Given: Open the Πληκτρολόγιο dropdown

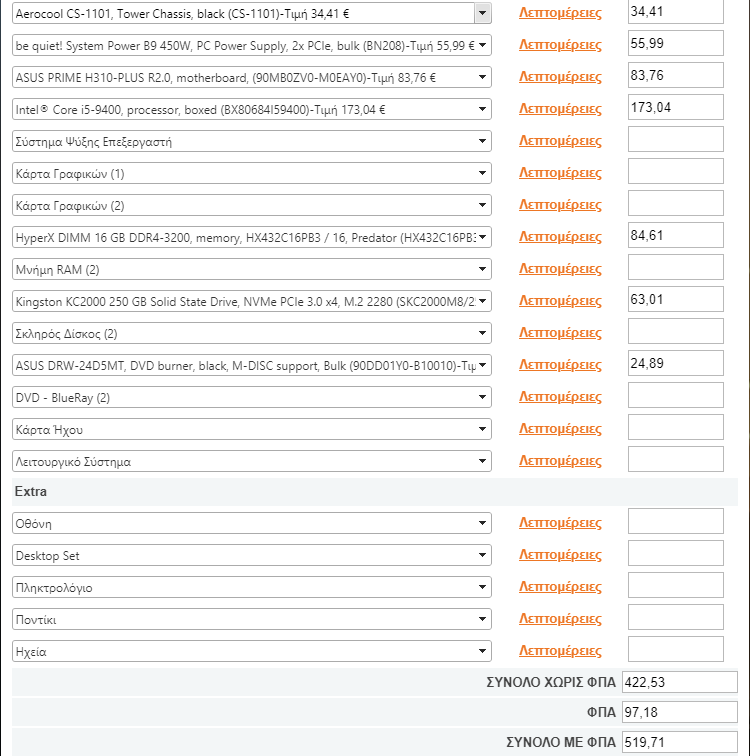Looking at the screenshot, I should pyautogui.click(x=252, y=587).
